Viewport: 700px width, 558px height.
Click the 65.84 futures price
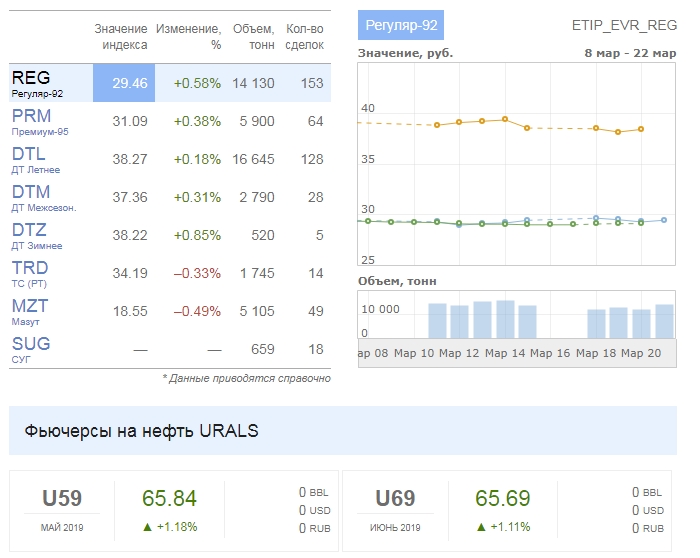pos(169,499)
